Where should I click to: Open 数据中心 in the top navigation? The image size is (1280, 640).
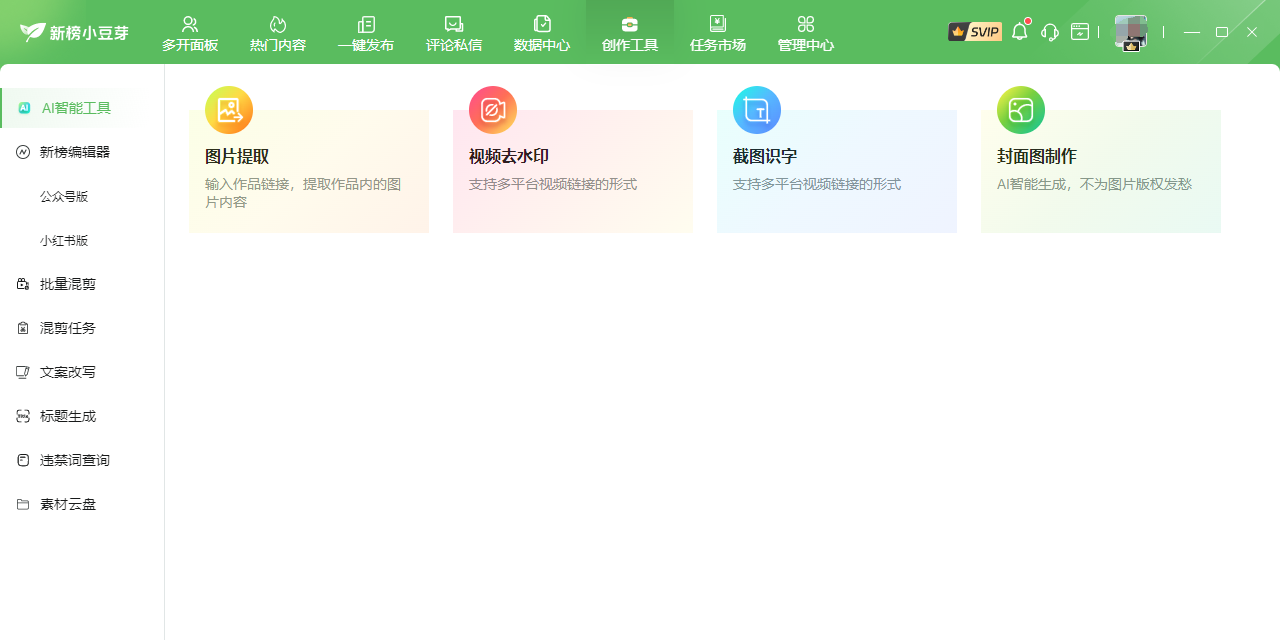[542, 33]
